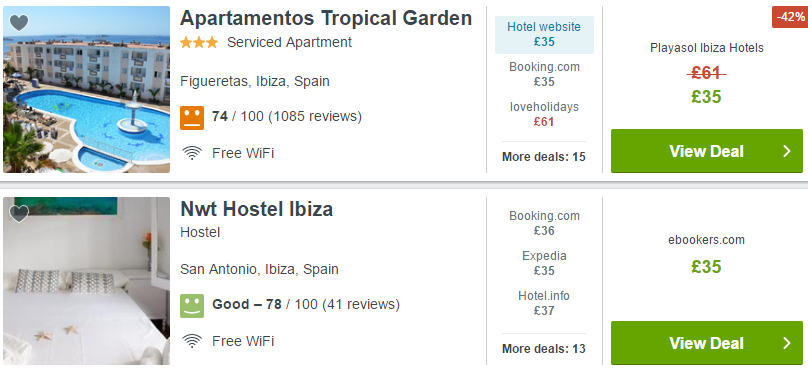Choose the Booking.com £35 offer
This screenshot has height=371, width=808.
(x=544, y=74)
